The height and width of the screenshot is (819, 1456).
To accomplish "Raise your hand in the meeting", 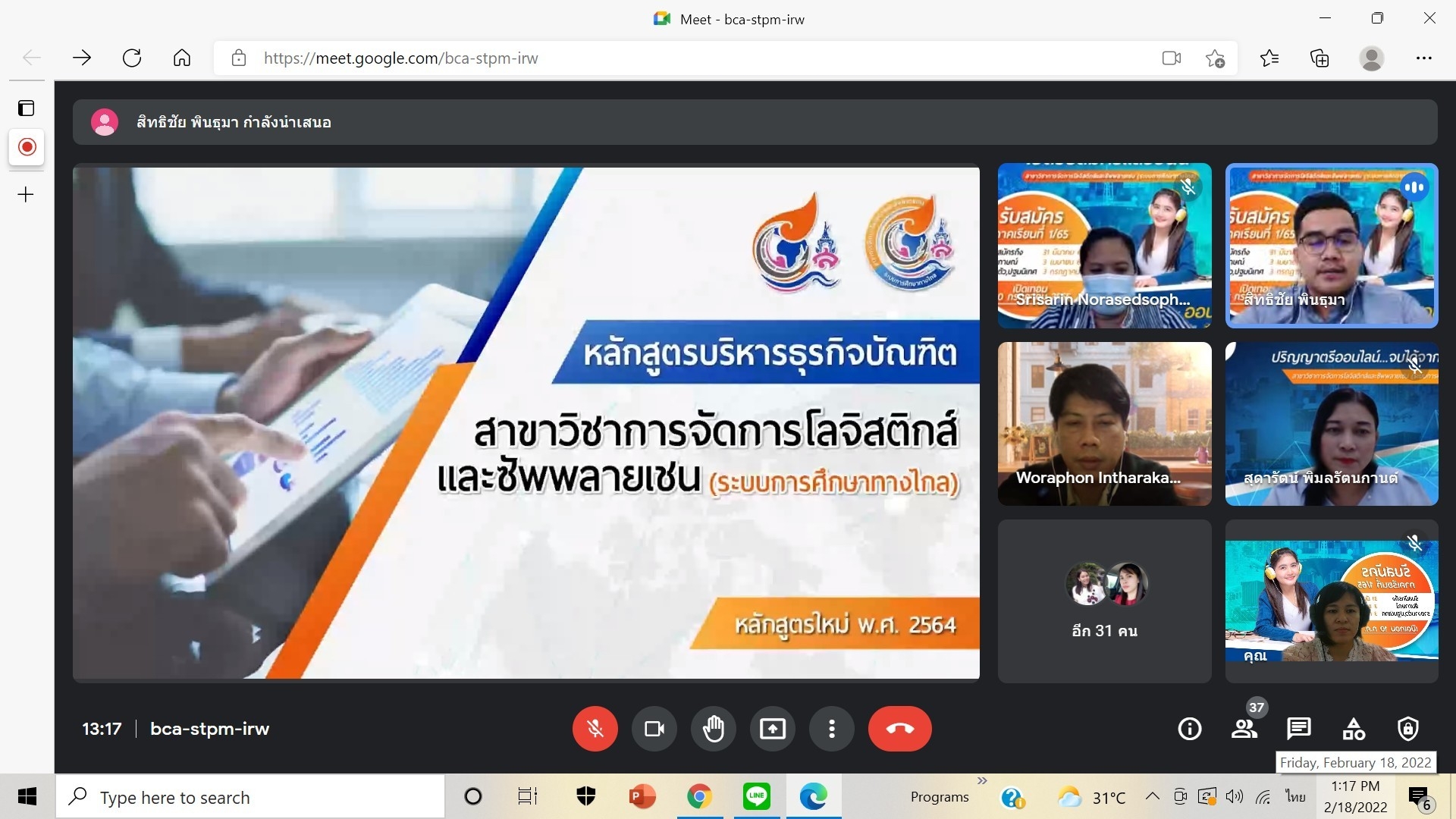I will click(713, 729).
